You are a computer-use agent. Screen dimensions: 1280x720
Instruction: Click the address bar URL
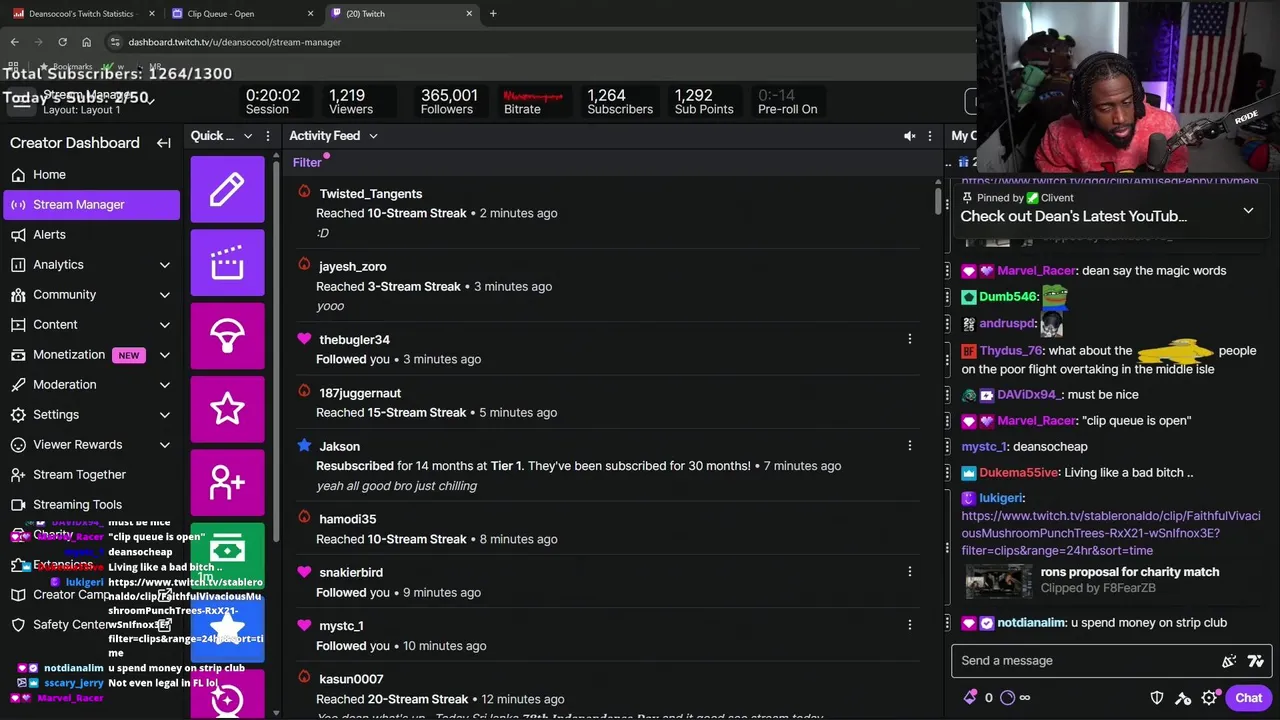pos(234,42)
